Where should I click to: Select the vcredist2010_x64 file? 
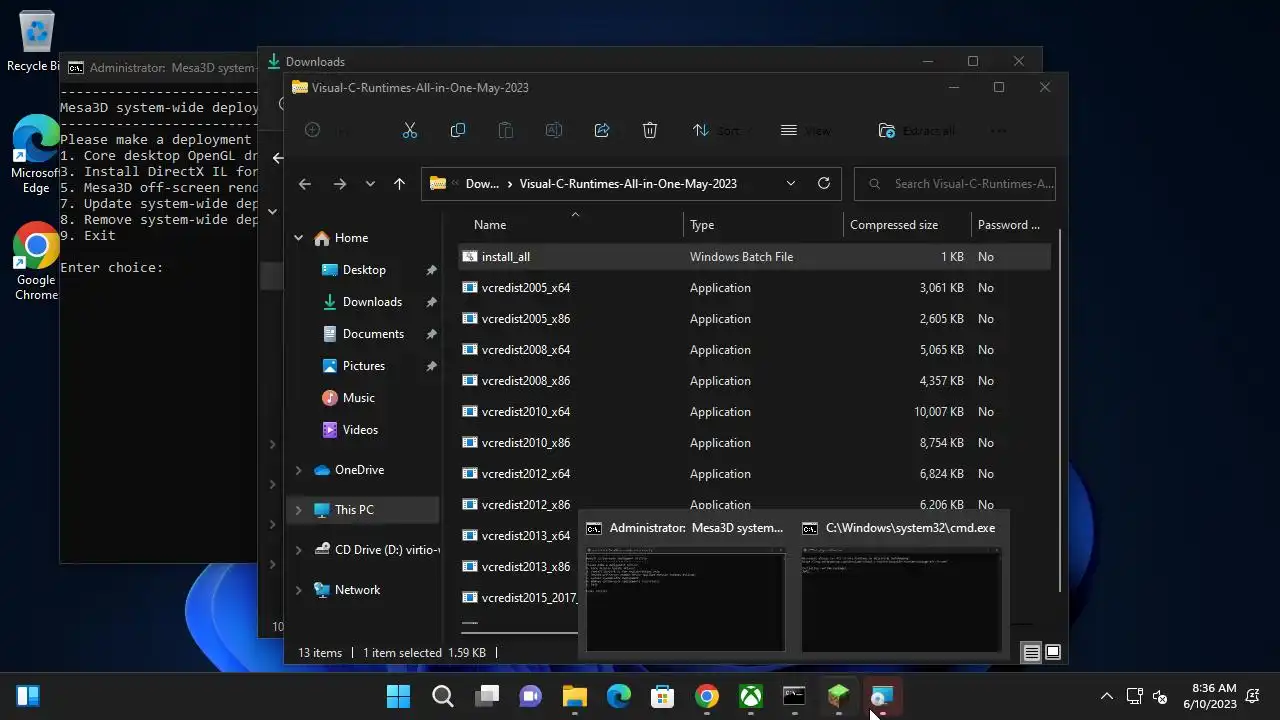pyautogui.click(x=754, y=412)
